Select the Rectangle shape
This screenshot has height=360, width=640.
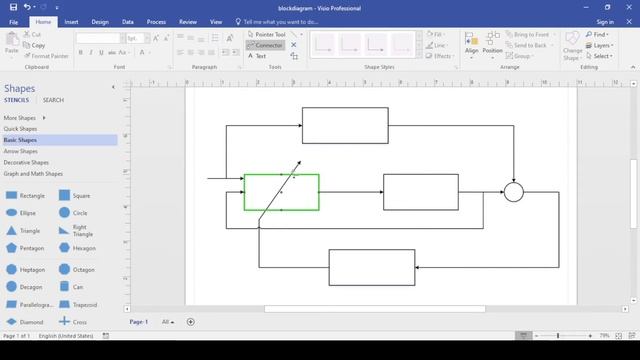coord(25,196)
